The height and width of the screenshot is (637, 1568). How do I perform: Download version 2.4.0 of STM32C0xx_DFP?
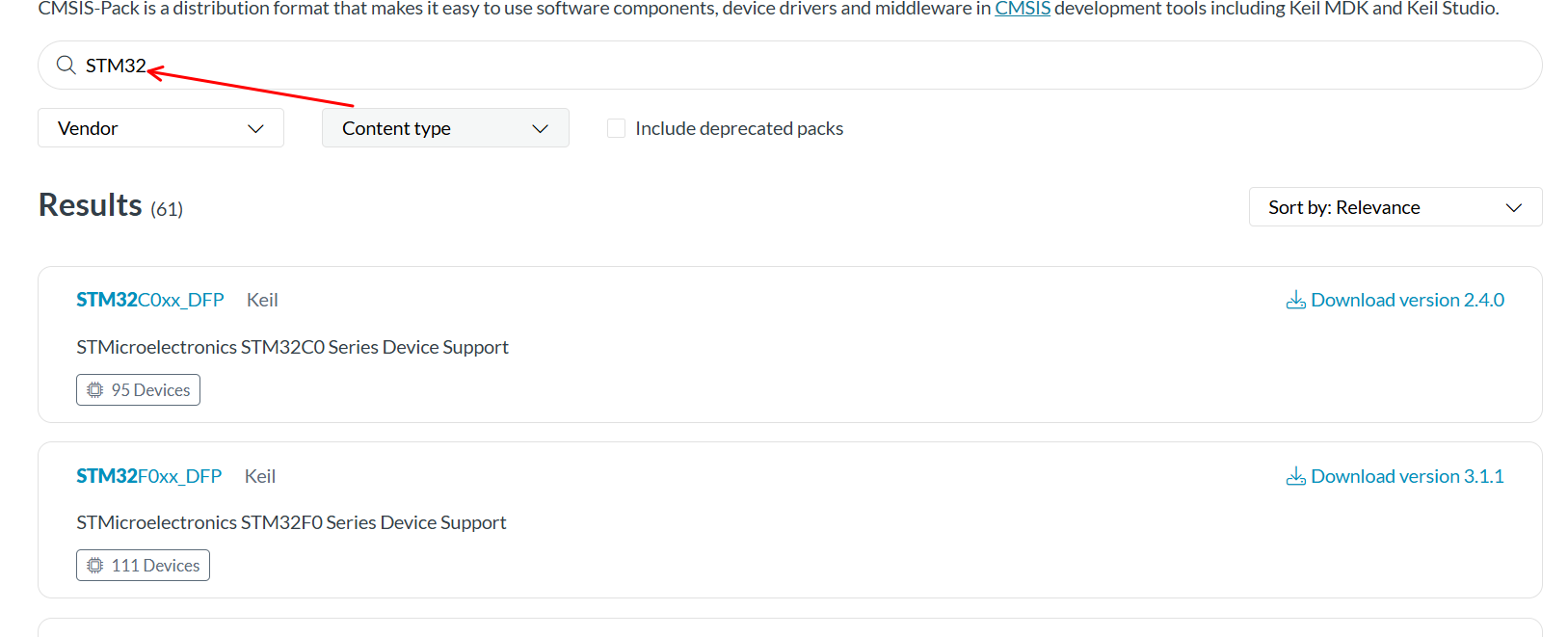click(1395, 301)
